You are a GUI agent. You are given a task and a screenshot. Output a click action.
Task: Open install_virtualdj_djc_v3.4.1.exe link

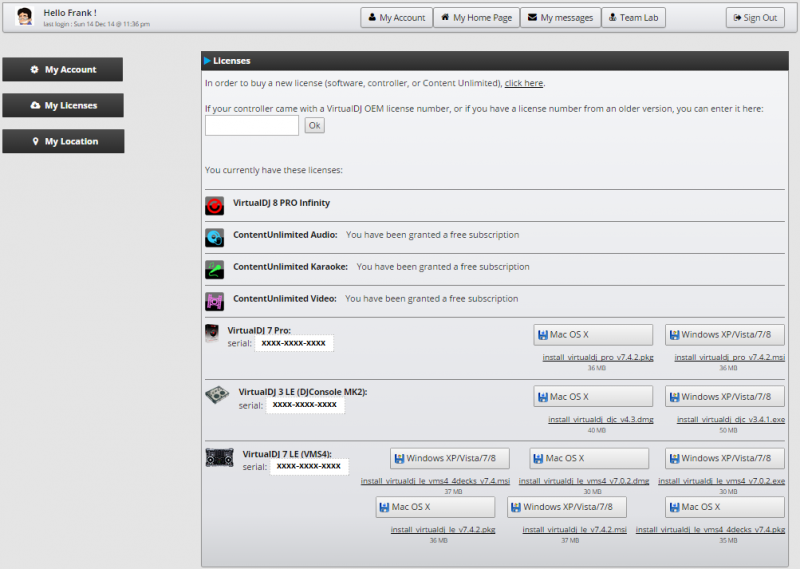(731, 419)
